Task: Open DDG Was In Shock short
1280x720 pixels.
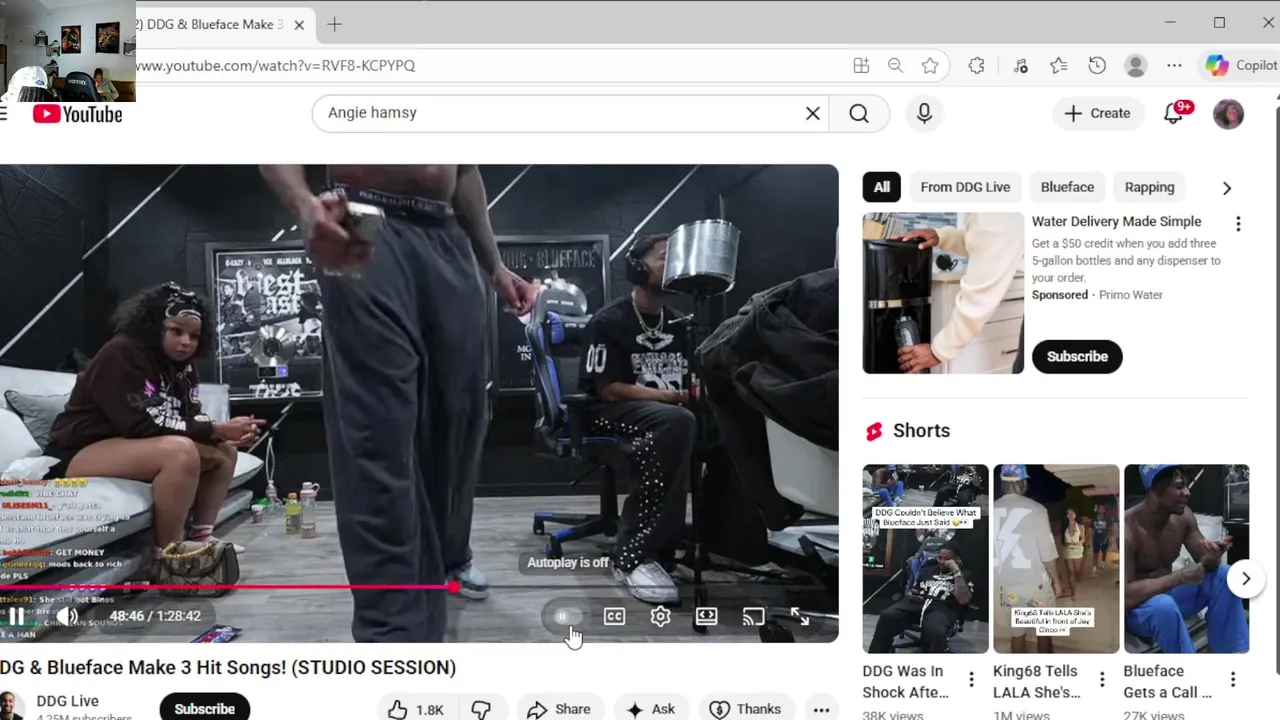Action: pos(925,558)
